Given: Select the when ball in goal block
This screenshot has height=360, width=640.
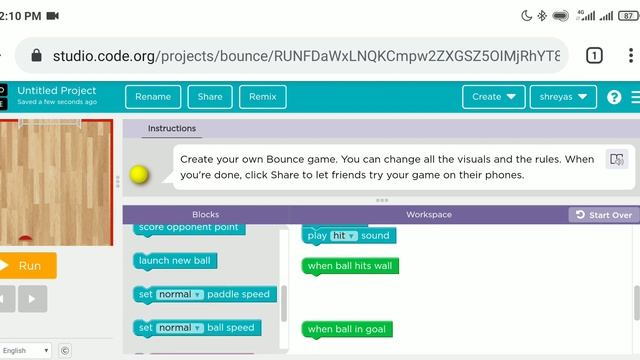Looking at the screenshot, I should [x=347, y=329].
